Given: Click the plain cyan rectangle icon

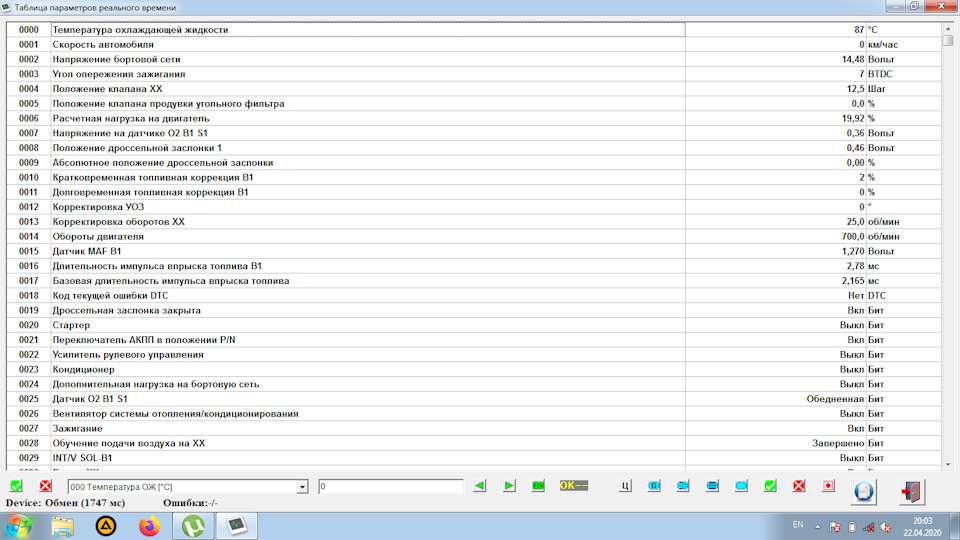Looking at the screenshot, I should (741, 486).
